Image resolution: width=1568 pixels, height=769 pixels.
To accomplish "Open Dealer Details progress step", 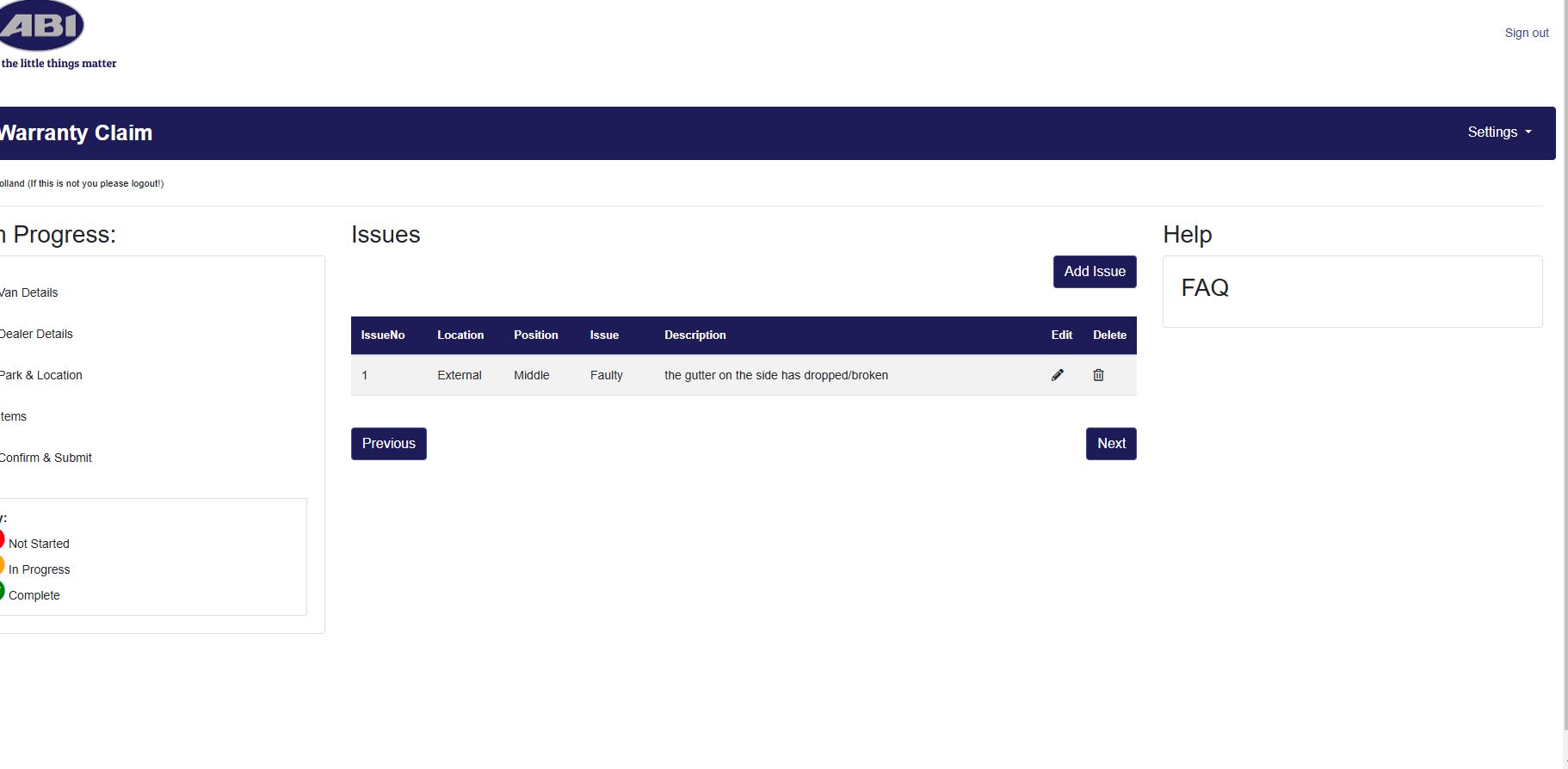I will 36,334.
